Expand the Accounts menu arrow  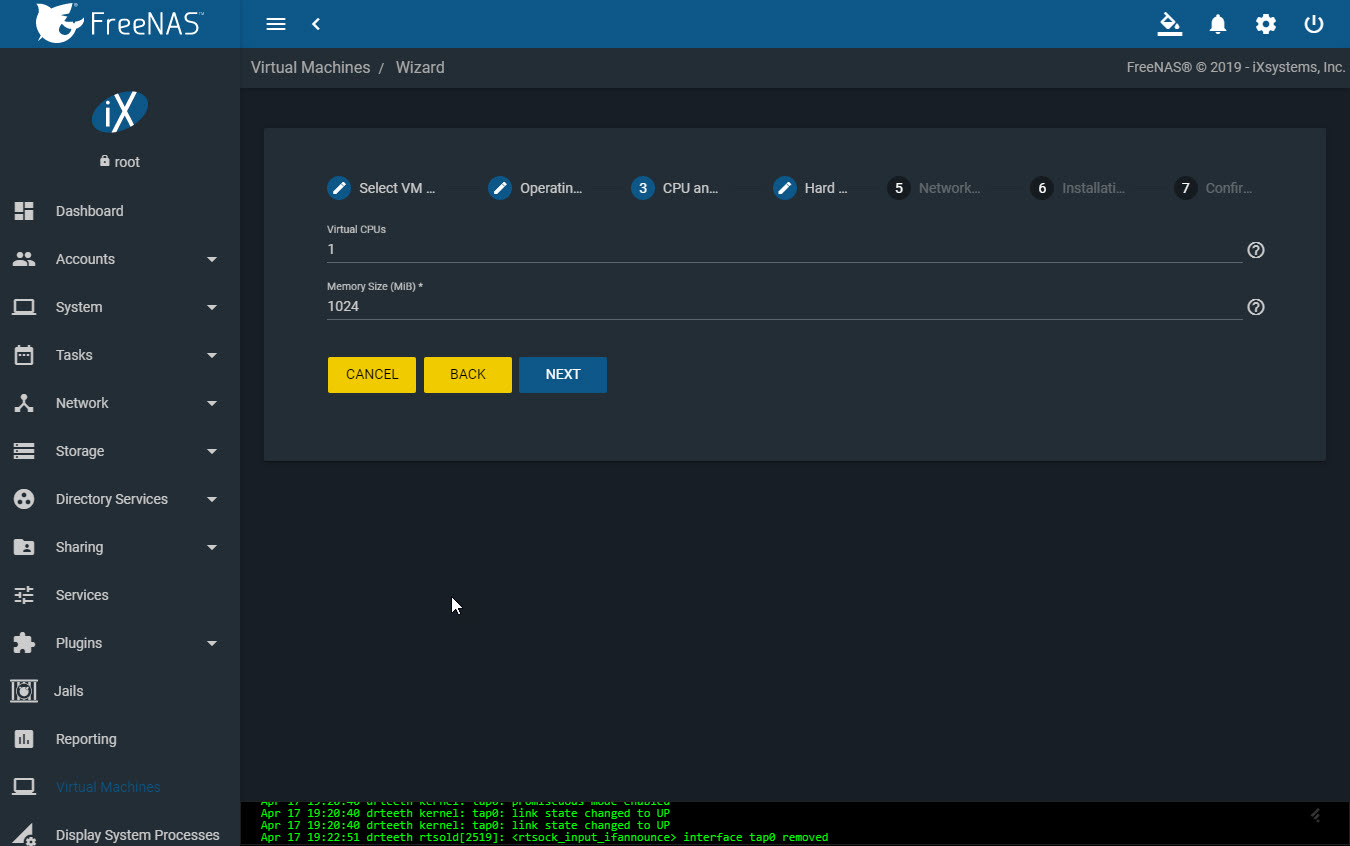(211, 259)
